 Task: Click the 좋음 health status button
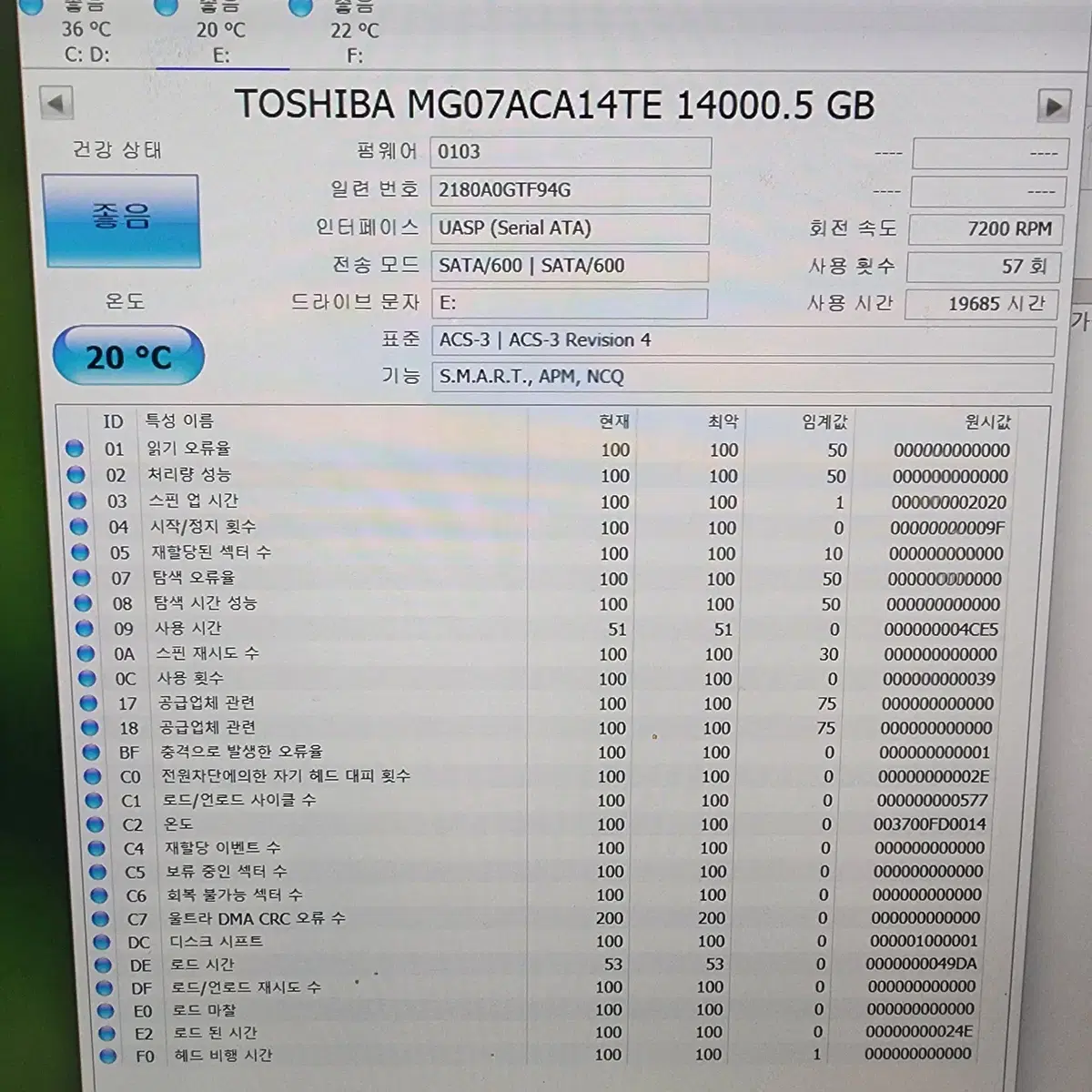click(120, 221)
